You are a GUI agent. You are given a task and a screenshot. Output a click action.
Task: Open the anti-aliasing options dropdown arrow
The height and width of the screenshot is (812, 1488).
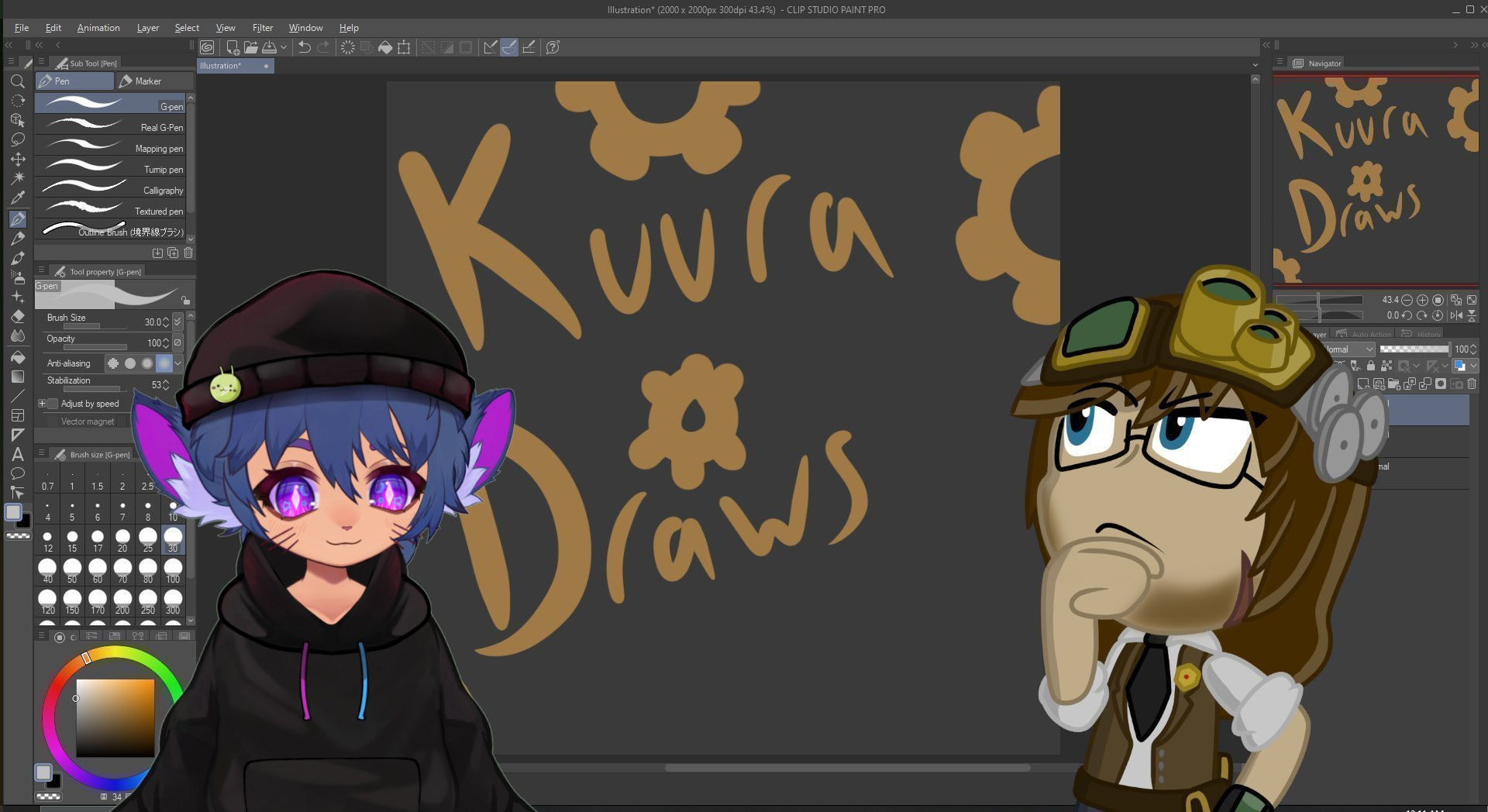(x=178, y=363)
